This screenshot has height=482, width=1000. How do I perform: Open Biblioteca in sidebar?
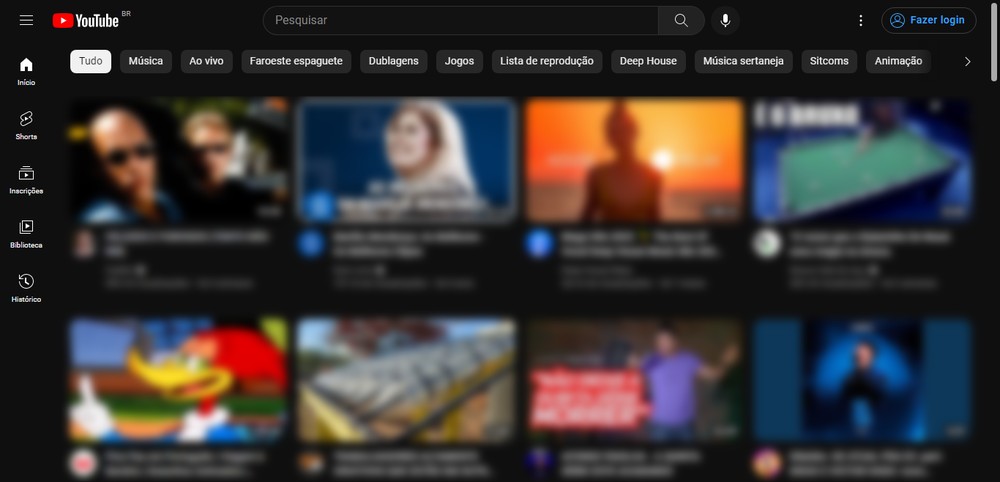pyautogui.click(x=26, y=234)
